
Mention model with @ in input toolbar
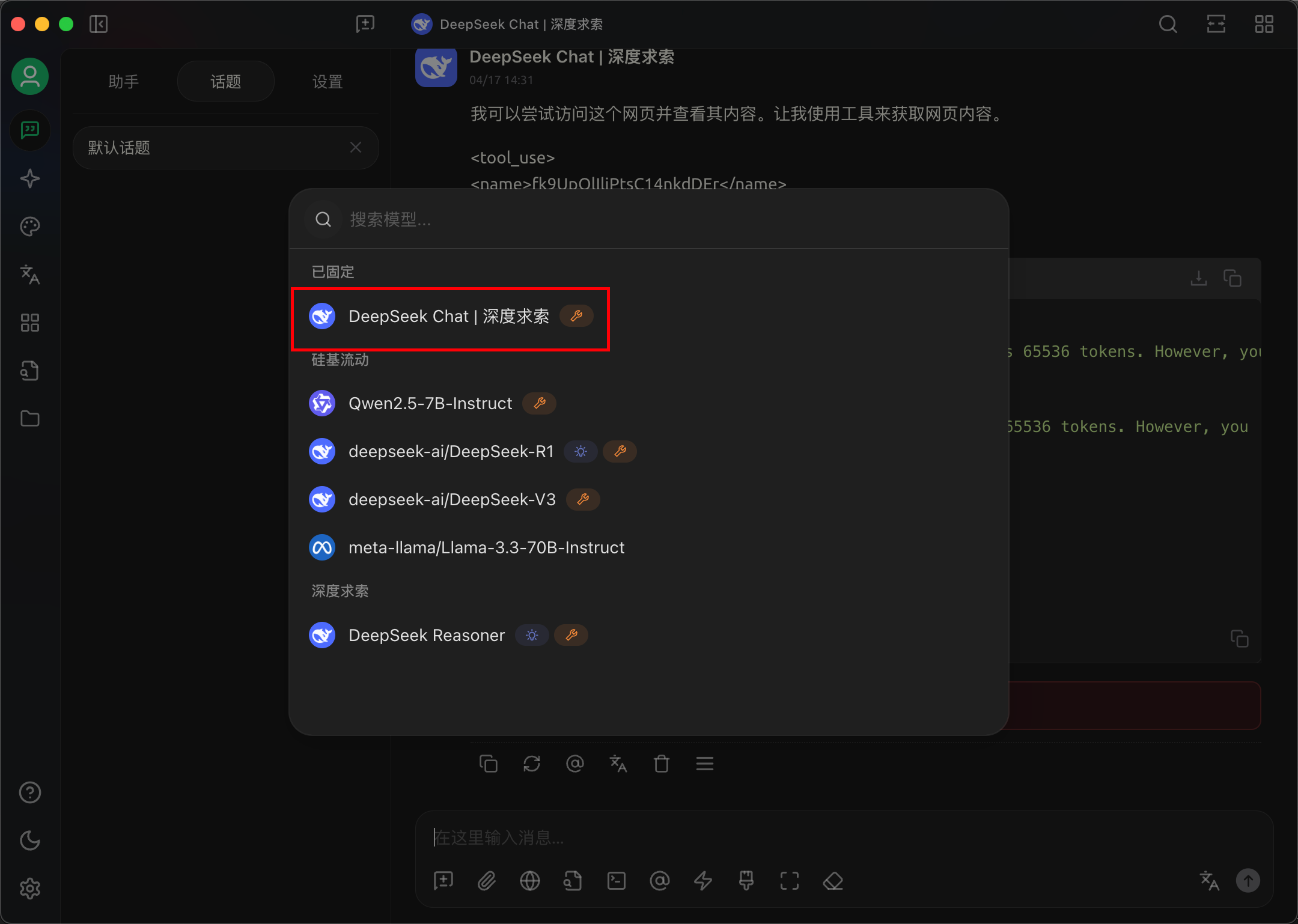pos(660,881)
